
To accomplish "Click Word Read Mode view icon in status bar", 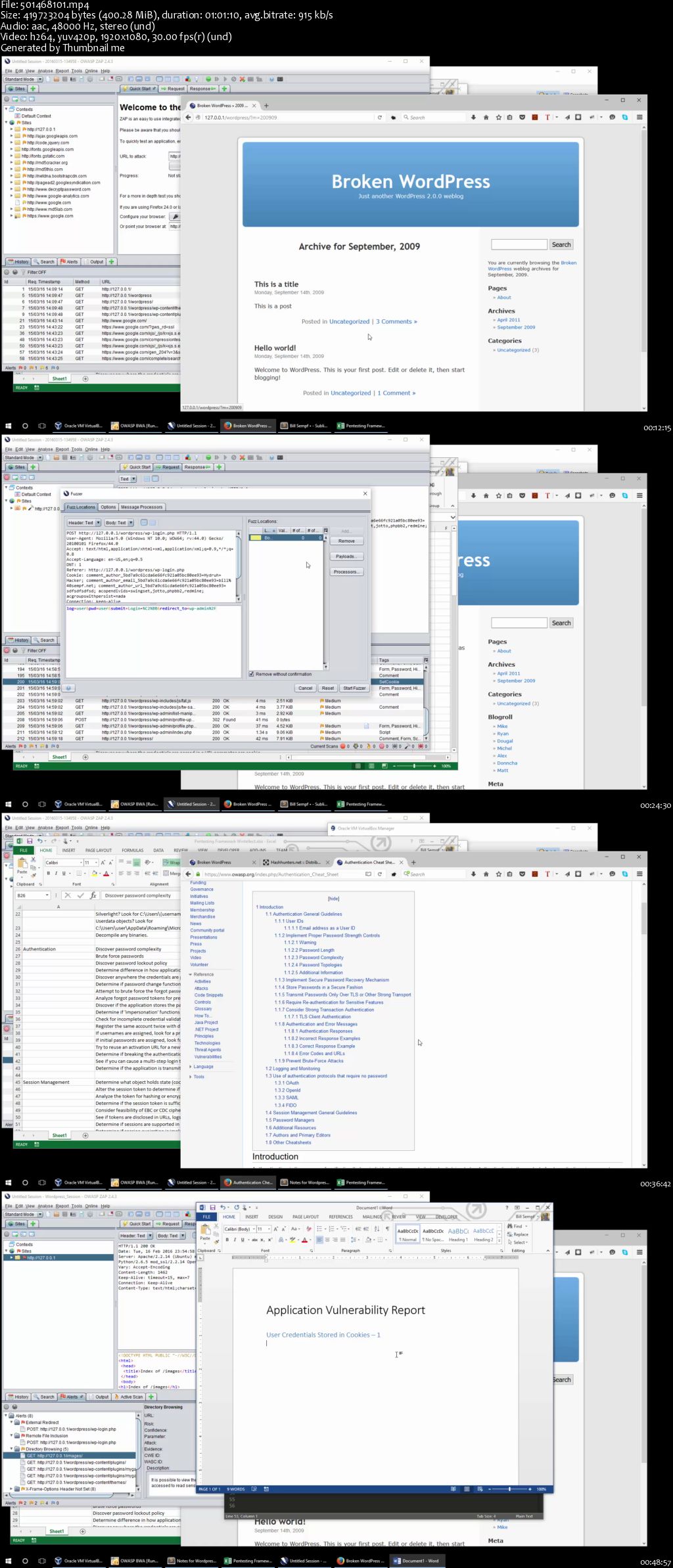I will [453, 1489].
